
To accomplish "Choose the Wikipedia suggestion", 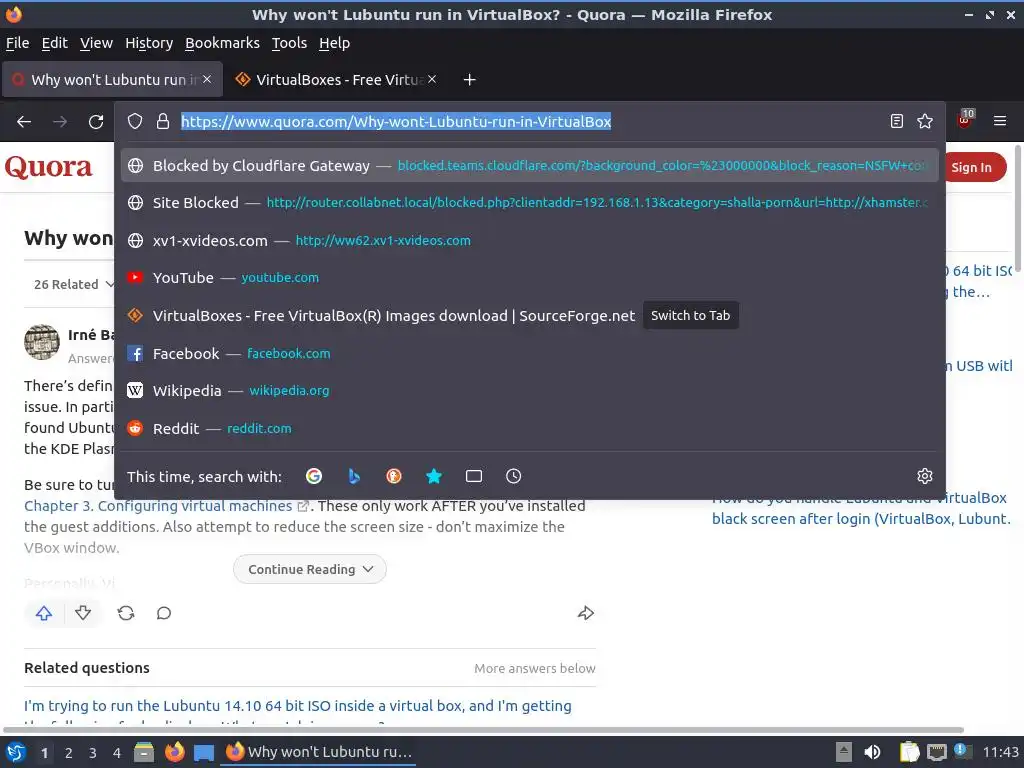I will [x=530, y=391].
